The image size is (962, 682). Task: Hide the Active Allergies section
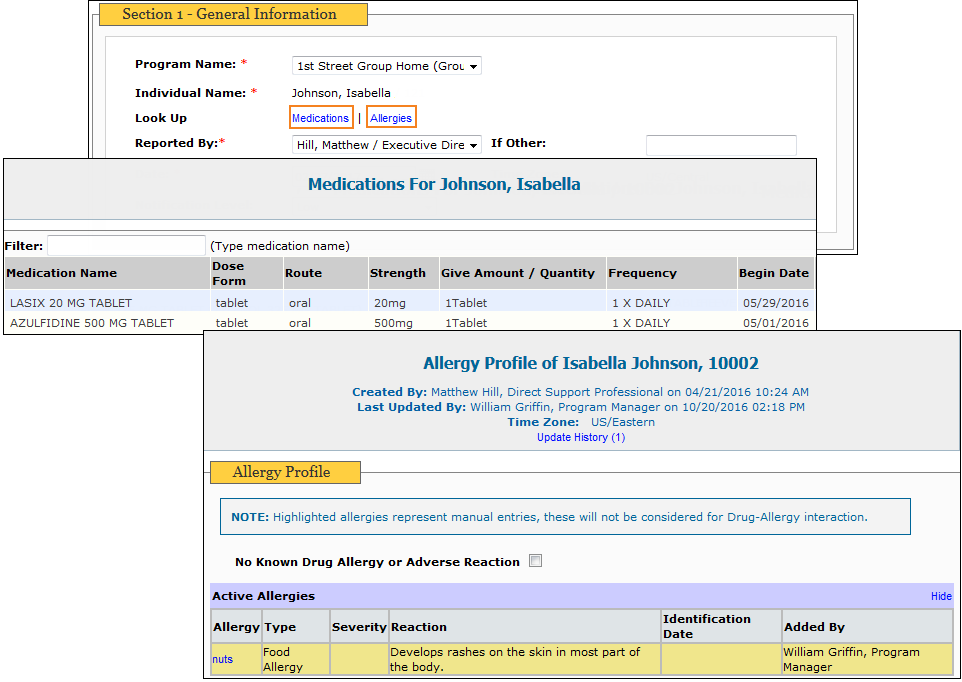pos(941,596)
